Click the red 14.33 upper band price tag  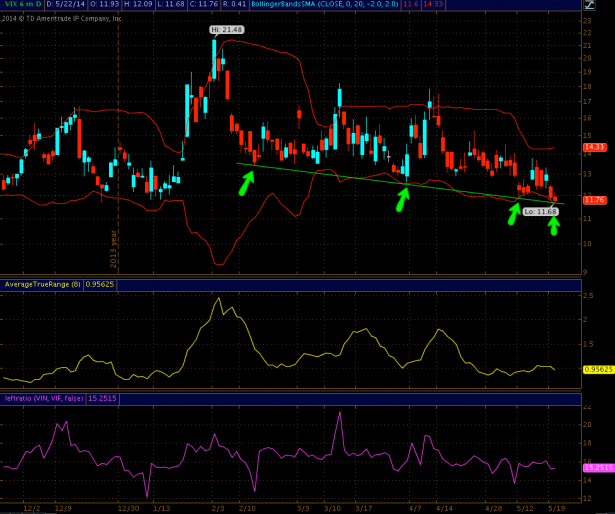pyautogui.click(x=595, y=147)
